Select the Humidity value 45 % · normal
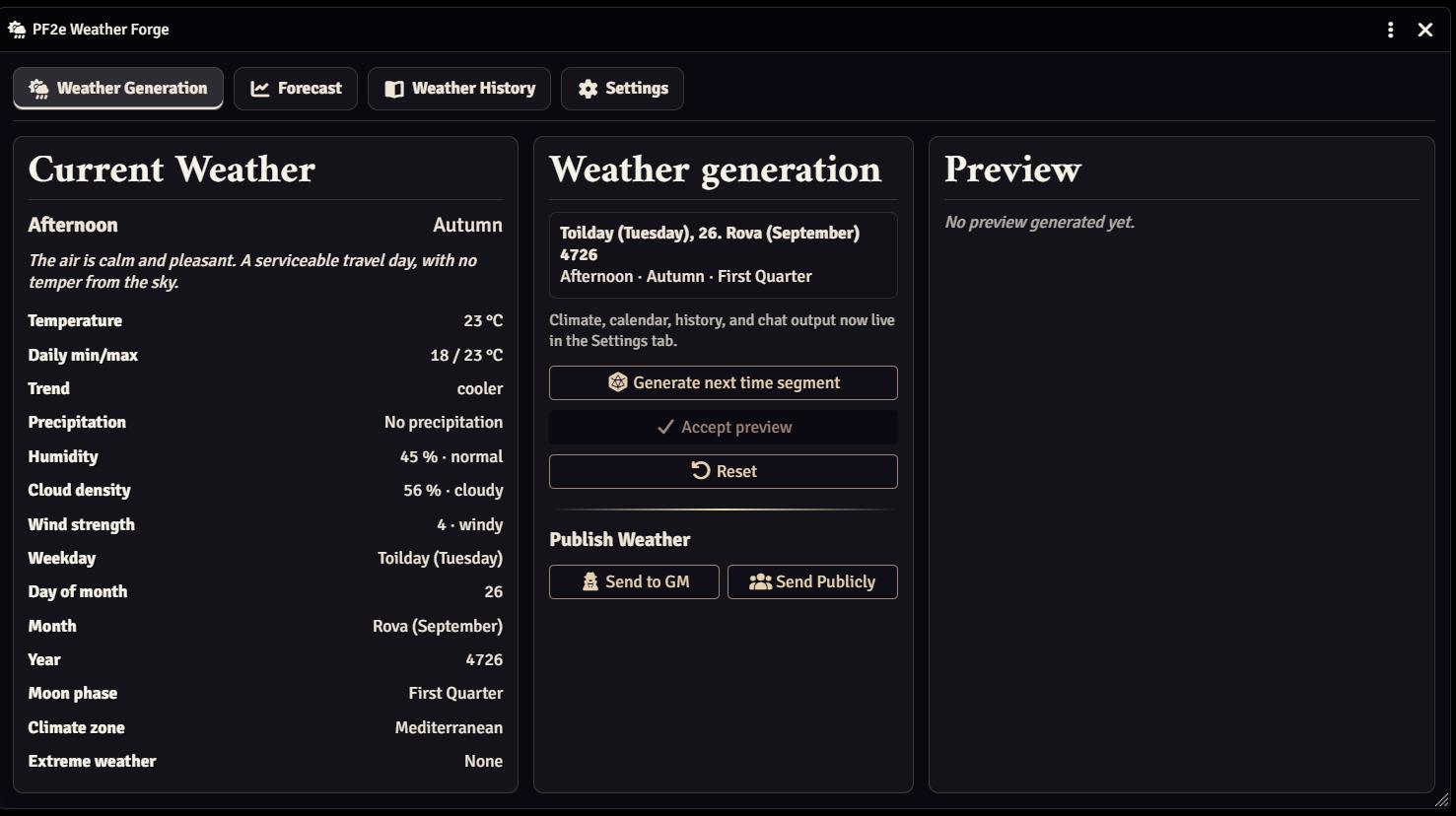Viewport: 1456px width, 816px height. point(451,457)
